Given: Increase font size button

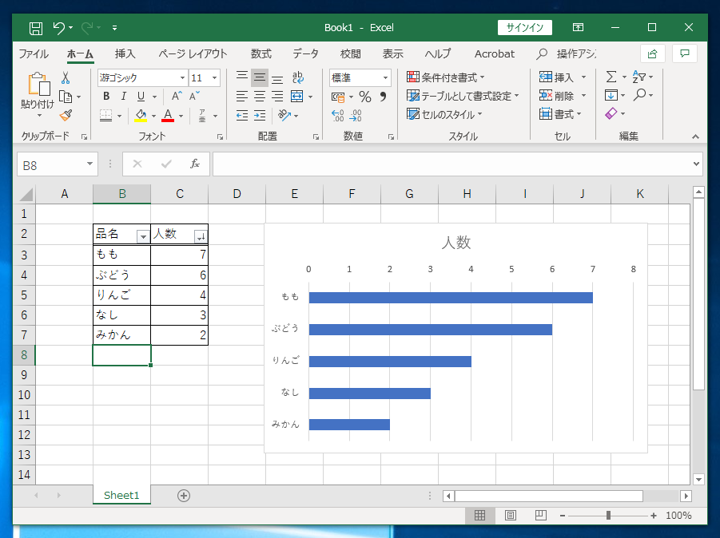Looking at the screenshot, I should [177, 96].
